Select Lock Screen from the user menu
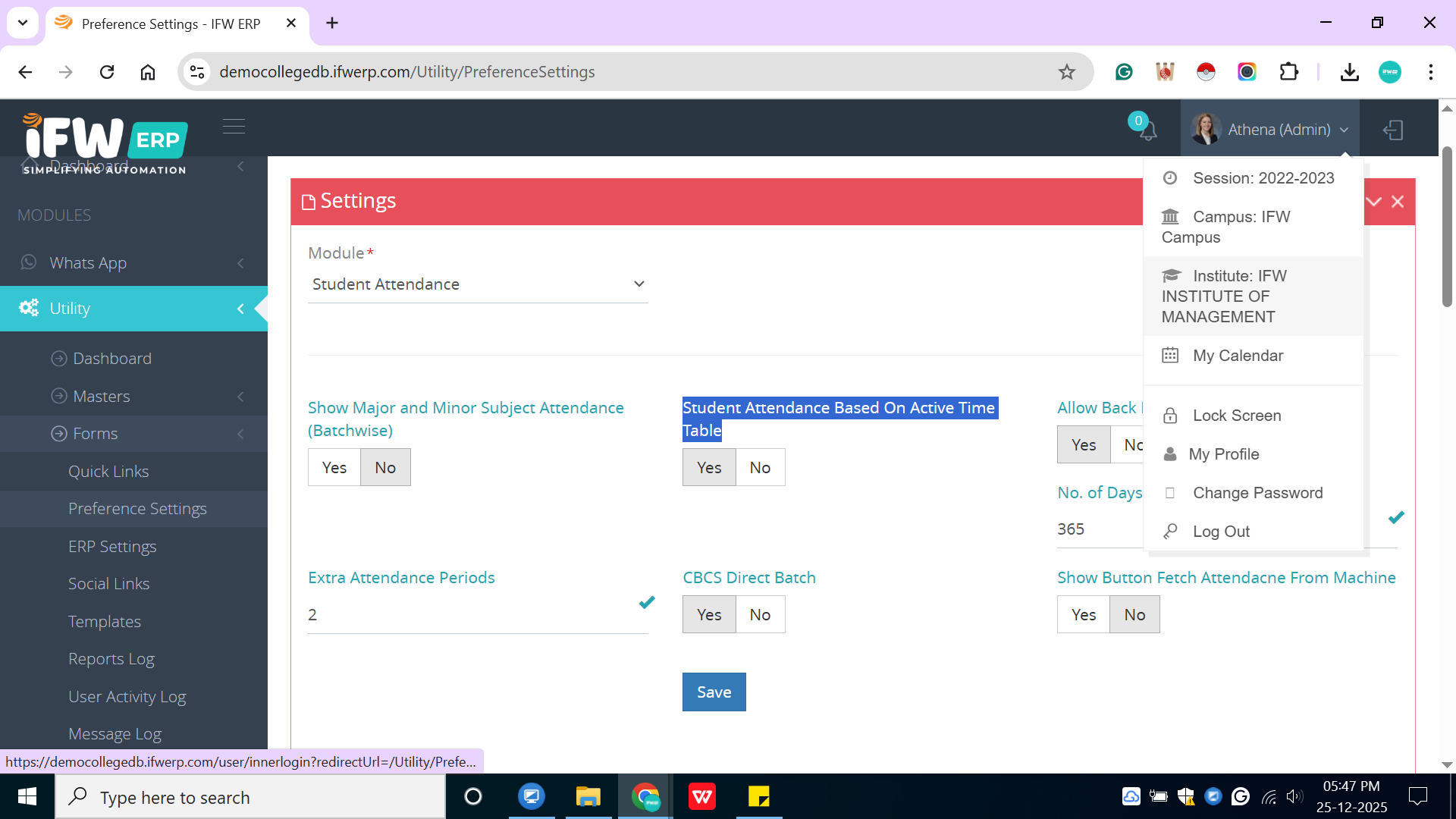Screen dimensions: 1456x819 click(1236, 416)
